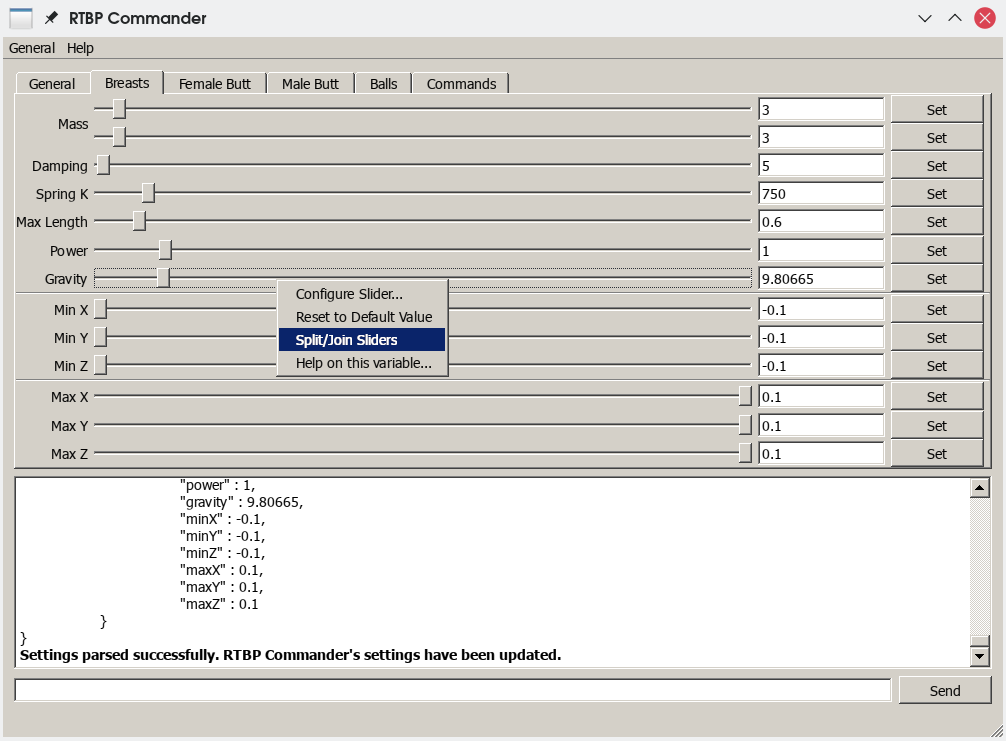Click the command input box beside Send
Image resolution: width=1006 pixels, height=741 pixels.
(x=453, y=690)
